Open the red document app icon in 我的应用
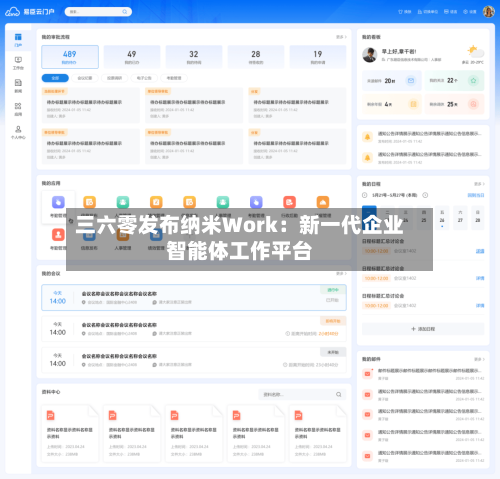This screenshot has height=479, width=500. (289, 202)
